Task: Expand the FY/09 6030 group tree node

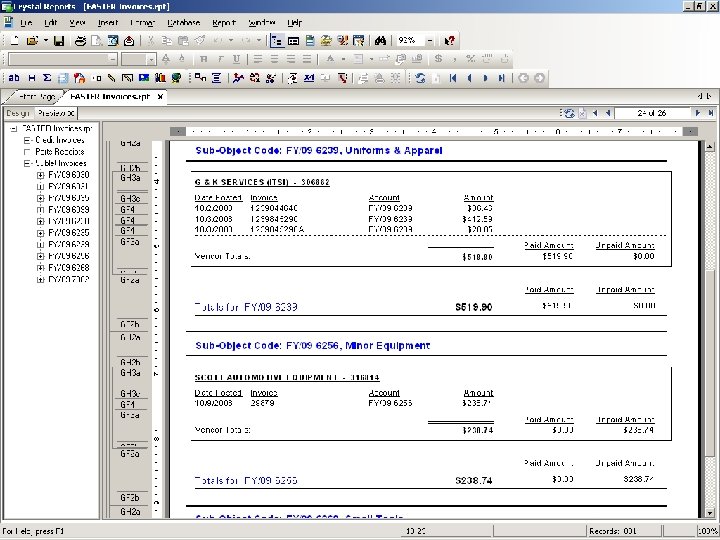Action: click(x=40, y=175)
